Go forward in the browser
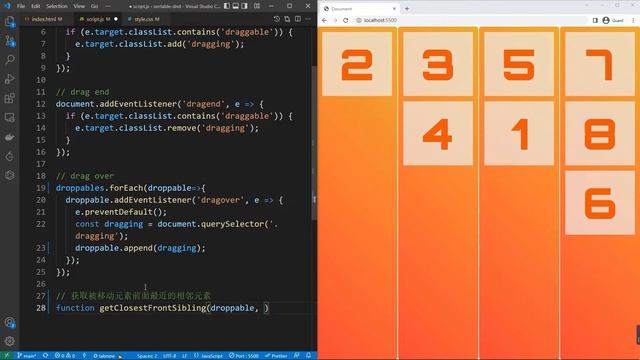The image size is (640, 360). pos(335,20)
